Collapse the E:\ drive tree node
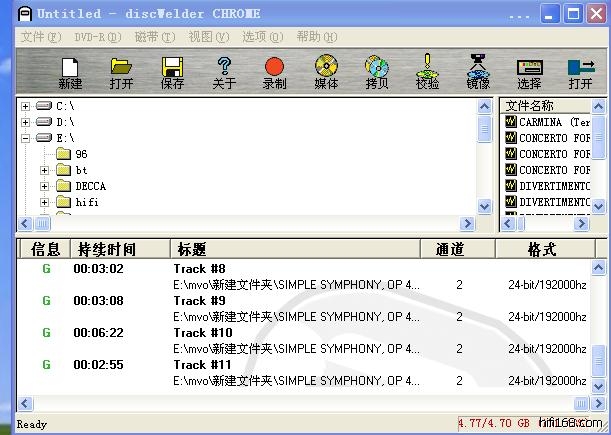Viewport: 611px width, 435px height. click(x=25, y=138)
